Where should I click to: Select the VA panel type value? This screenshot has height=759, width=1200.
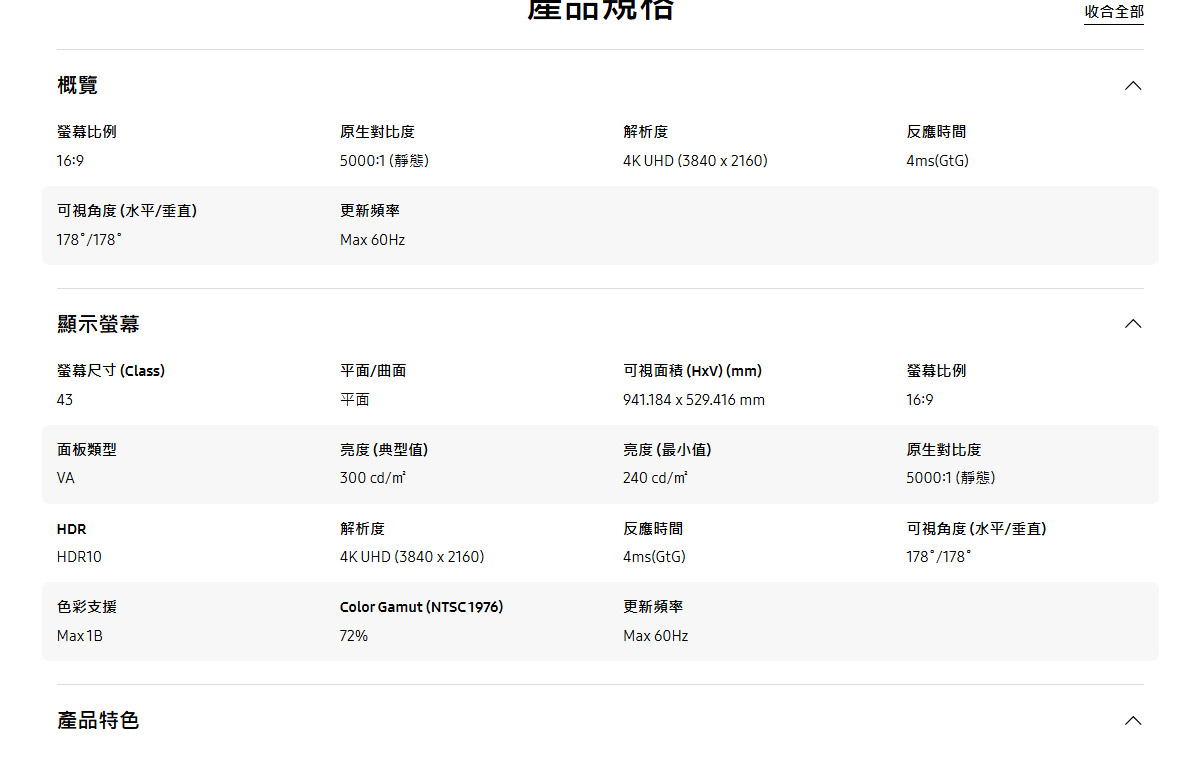[66, 478]
